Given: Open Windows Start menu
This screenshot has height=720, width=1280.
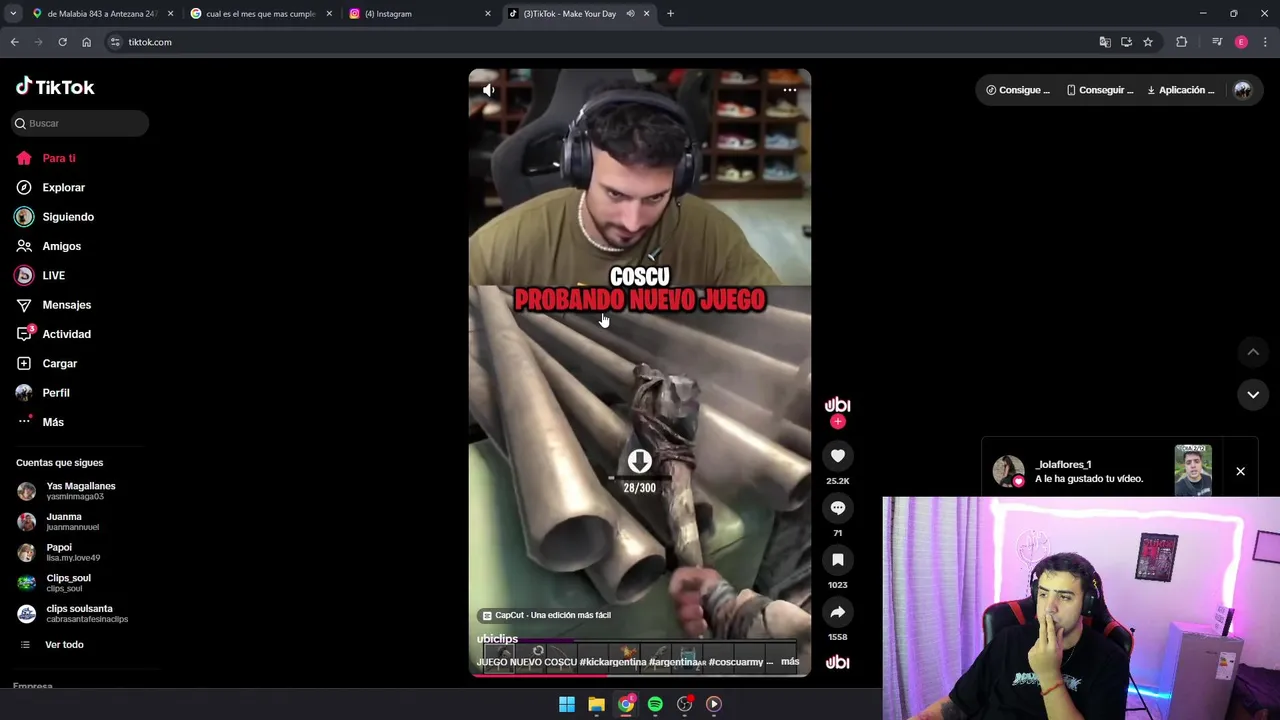Looking at the screenshot, I should pyautogui.click(x=567, y=704).
